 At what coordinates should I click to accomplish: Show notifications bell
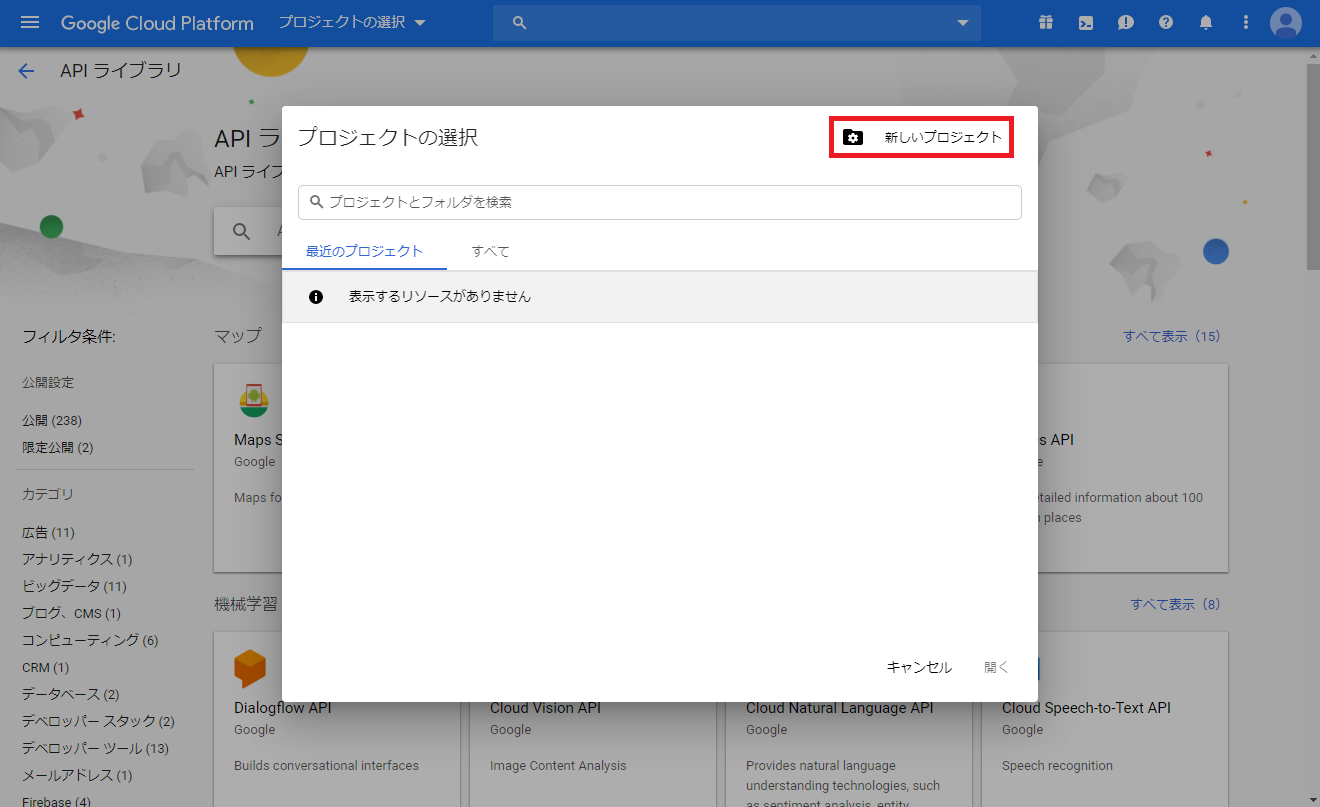(1206, 22)
